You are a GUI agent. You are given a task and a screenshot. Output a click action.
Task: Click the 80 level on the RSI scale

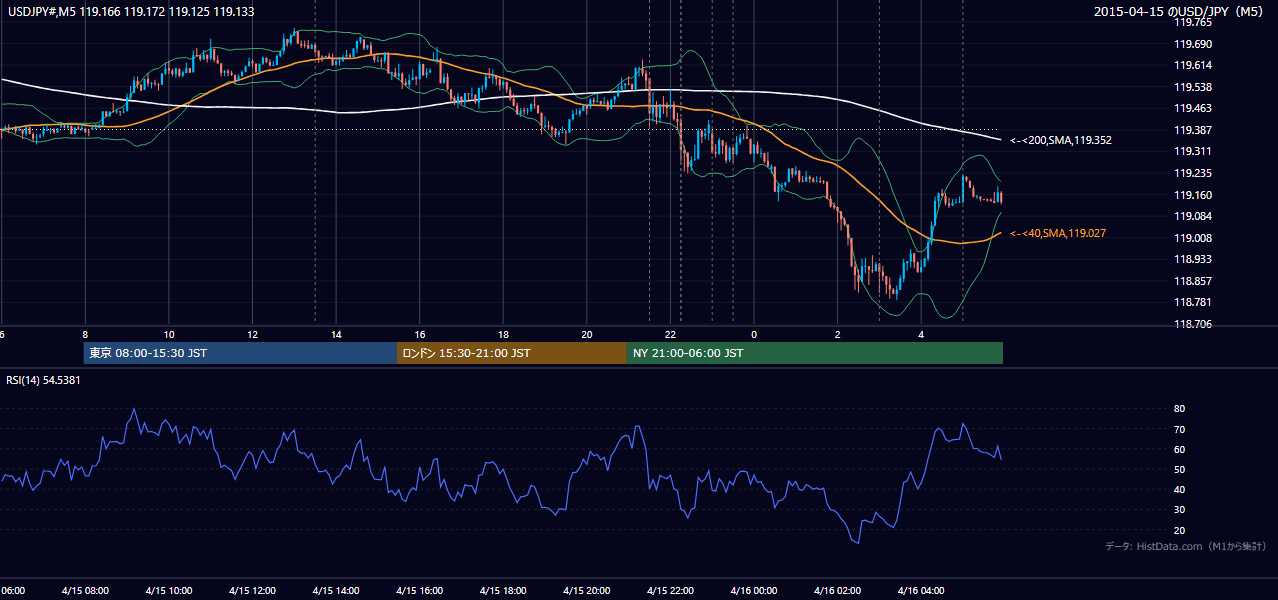pos(1180,409)
